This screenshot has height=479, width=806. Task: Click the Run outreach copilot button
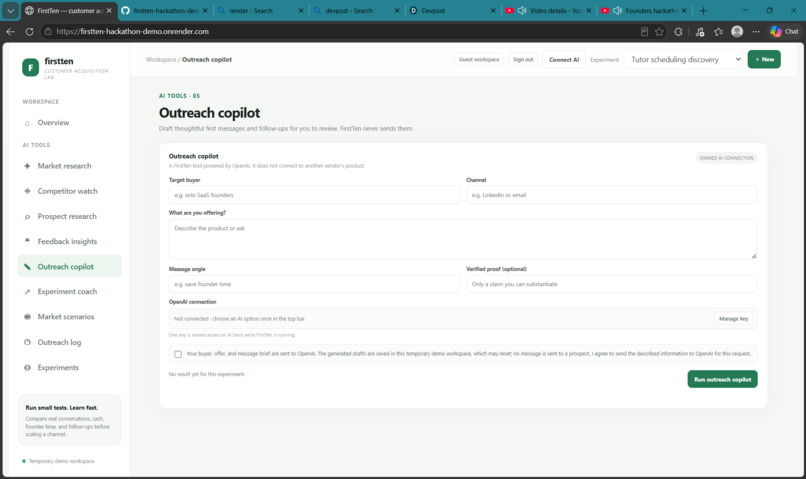point(722,379)
